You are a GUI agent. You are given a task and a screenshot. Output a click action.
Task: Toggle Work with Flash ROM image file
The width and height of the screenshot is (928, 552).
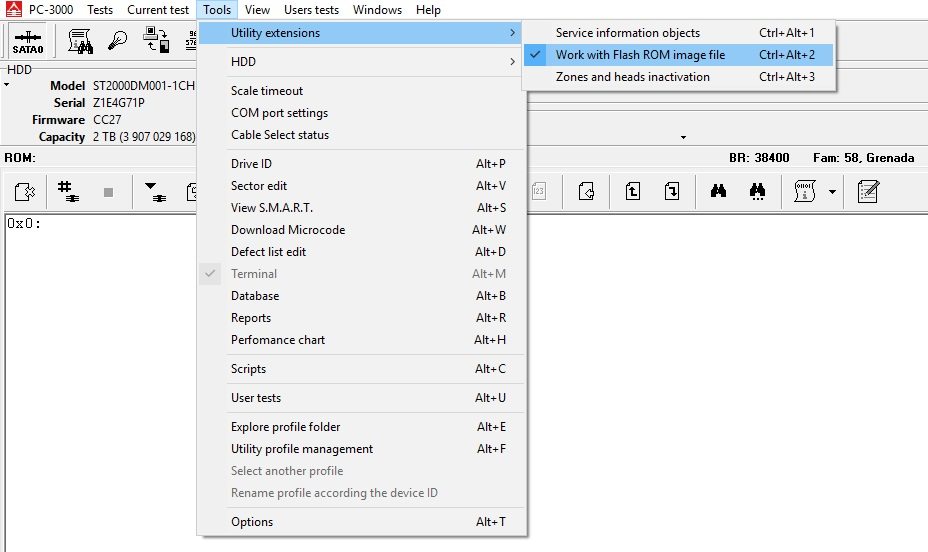[x=678, y=55]
